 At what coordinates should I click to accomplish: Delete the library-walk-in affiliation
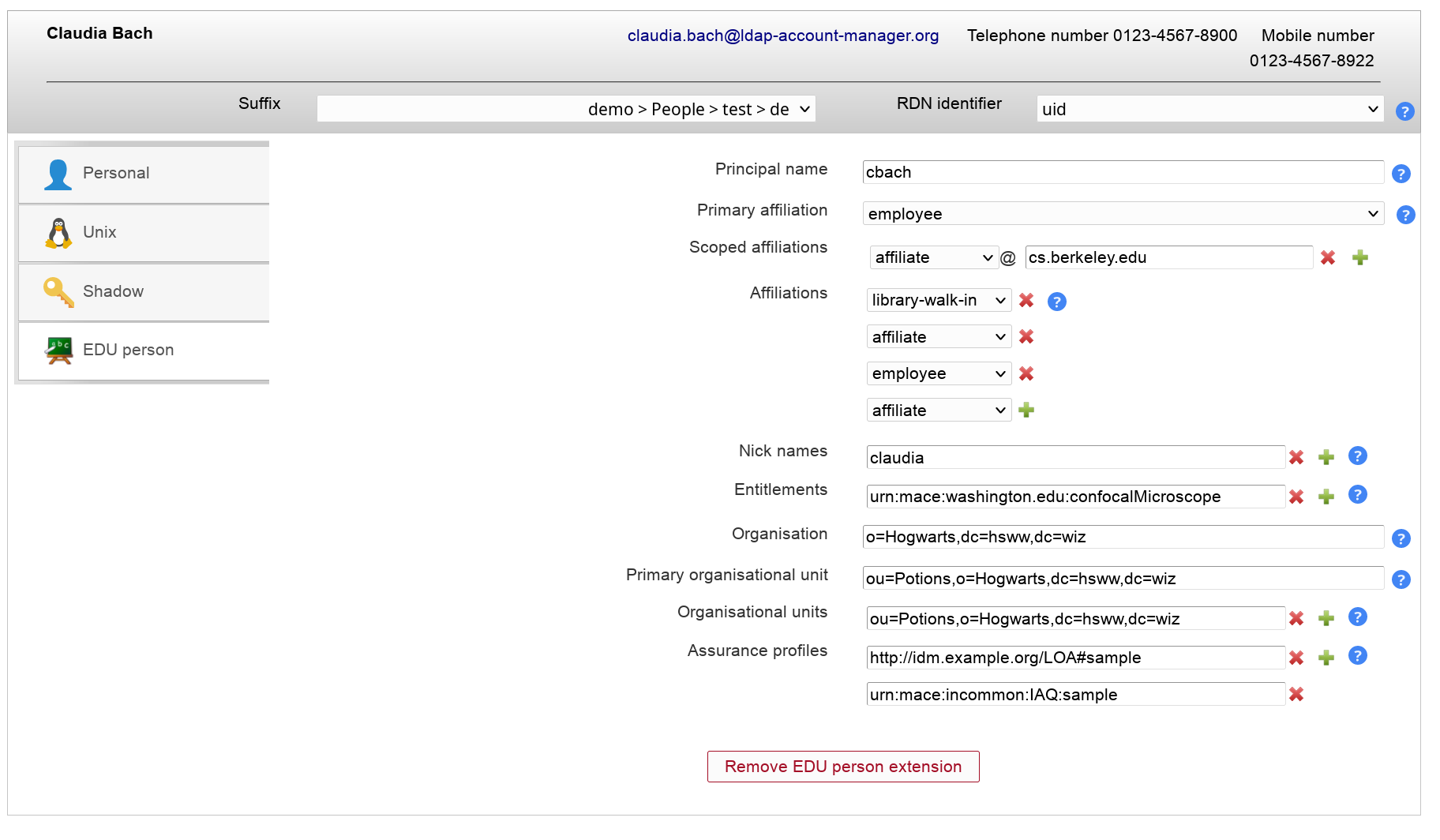tap(1026, 300)
